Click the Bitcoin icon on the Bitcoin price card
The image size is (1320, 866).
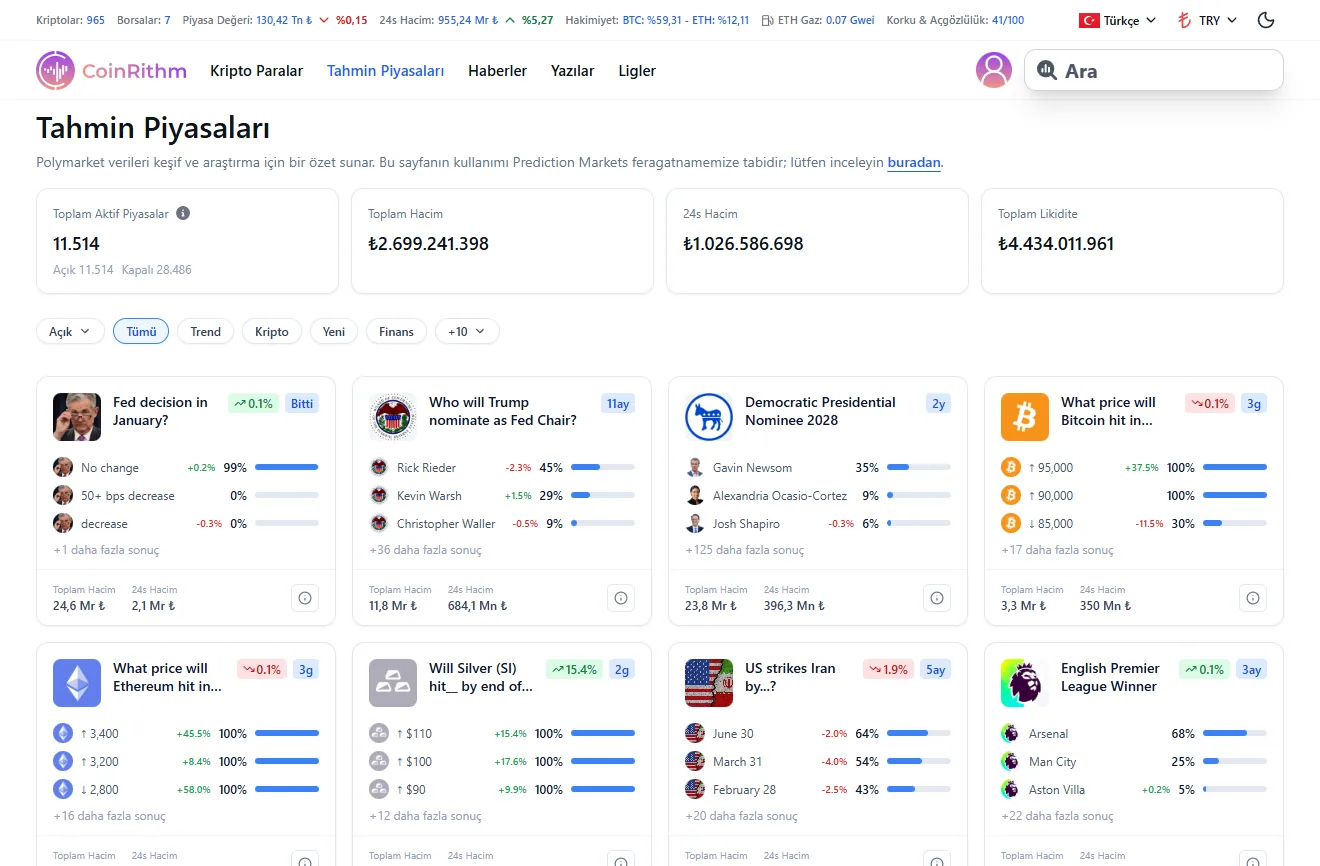click(x=1024, y=416)
